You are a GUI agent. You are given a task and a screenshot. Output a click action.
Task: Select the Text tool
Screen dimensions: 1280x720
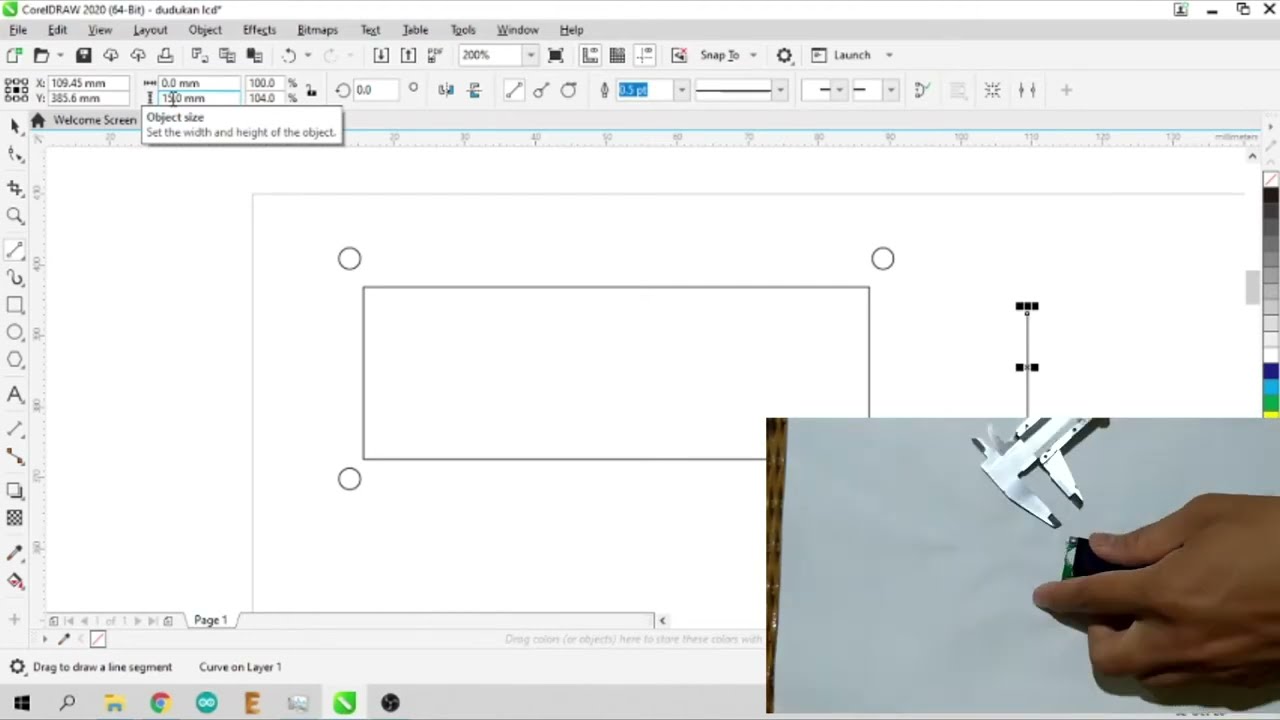tap(15, 395)
